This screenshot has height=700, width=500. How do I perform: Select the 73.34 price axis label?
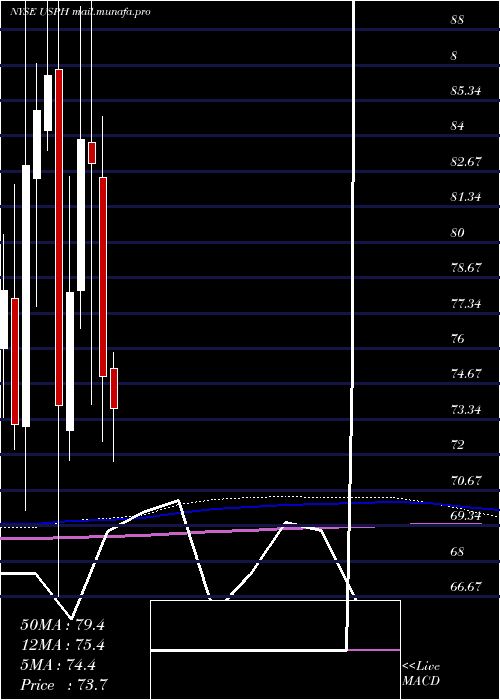[466, 409]
